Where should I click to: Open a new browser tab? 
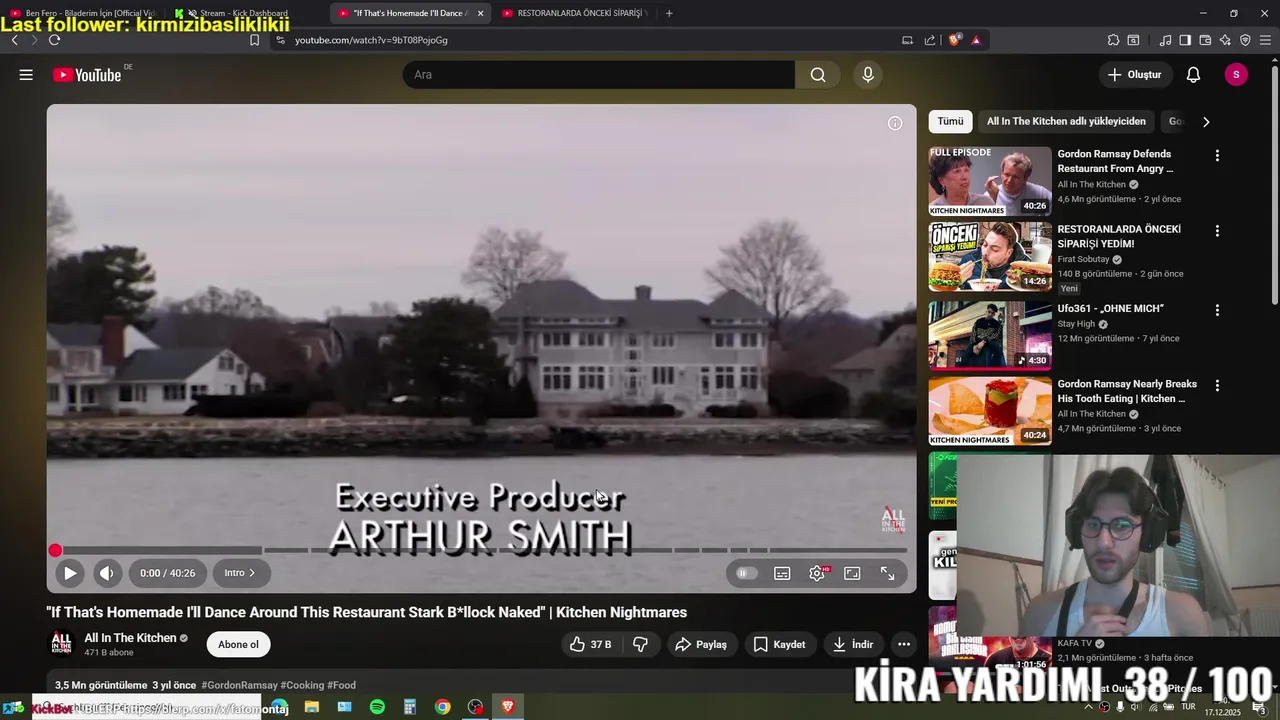pos(669,13)
